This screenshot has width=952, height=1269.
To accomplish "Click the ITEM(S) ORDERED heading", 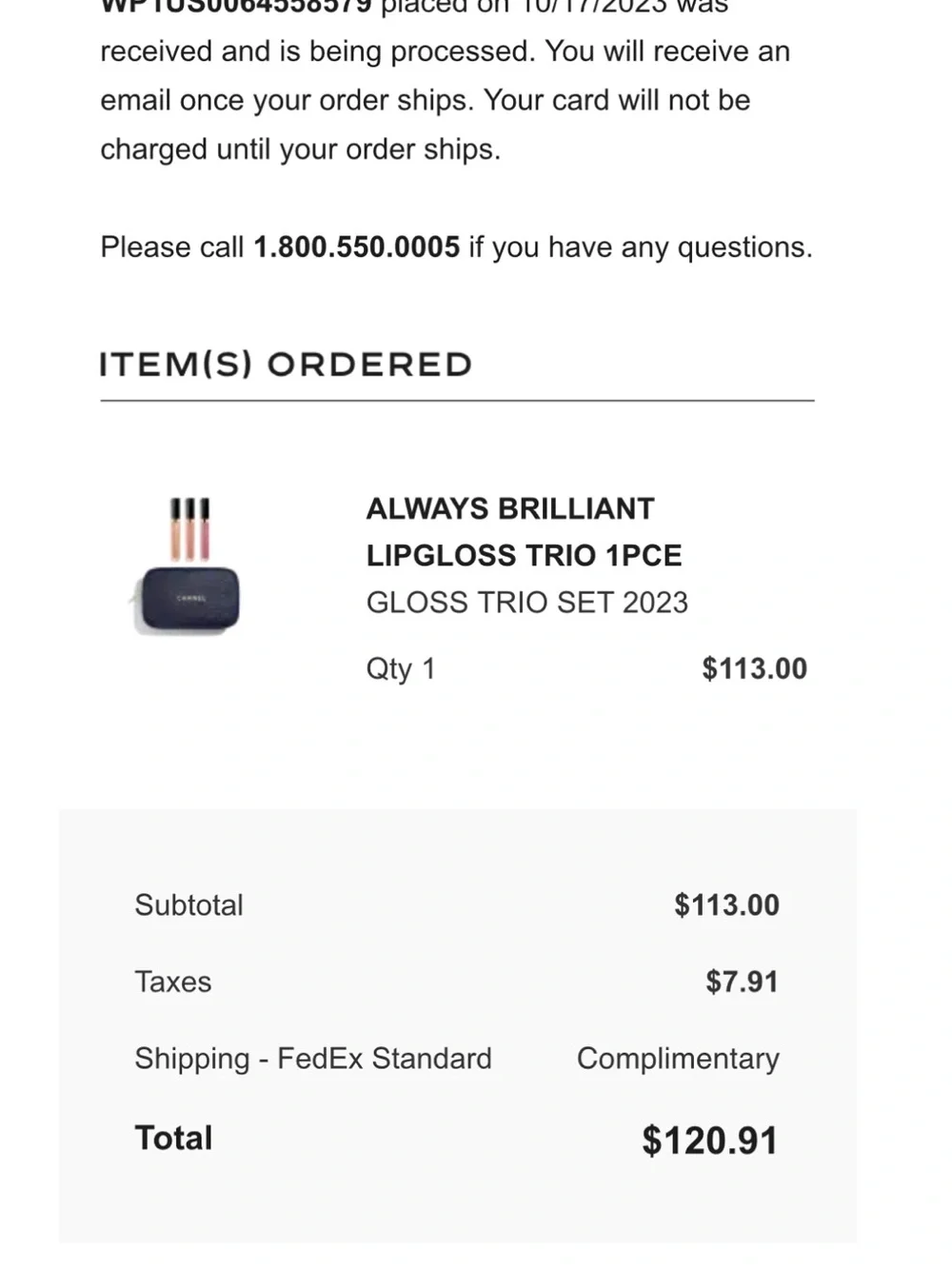I will pos(286,365).
